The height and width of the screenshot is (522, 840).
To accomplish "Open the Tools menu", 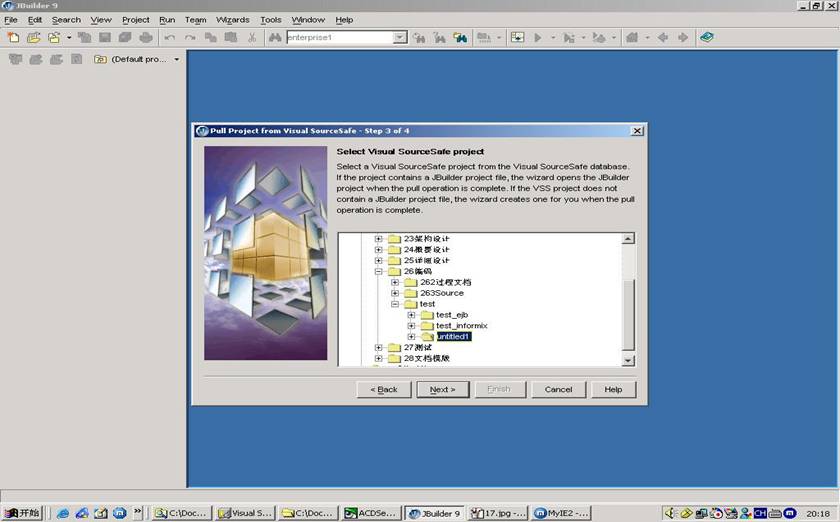I will point(271,20).
